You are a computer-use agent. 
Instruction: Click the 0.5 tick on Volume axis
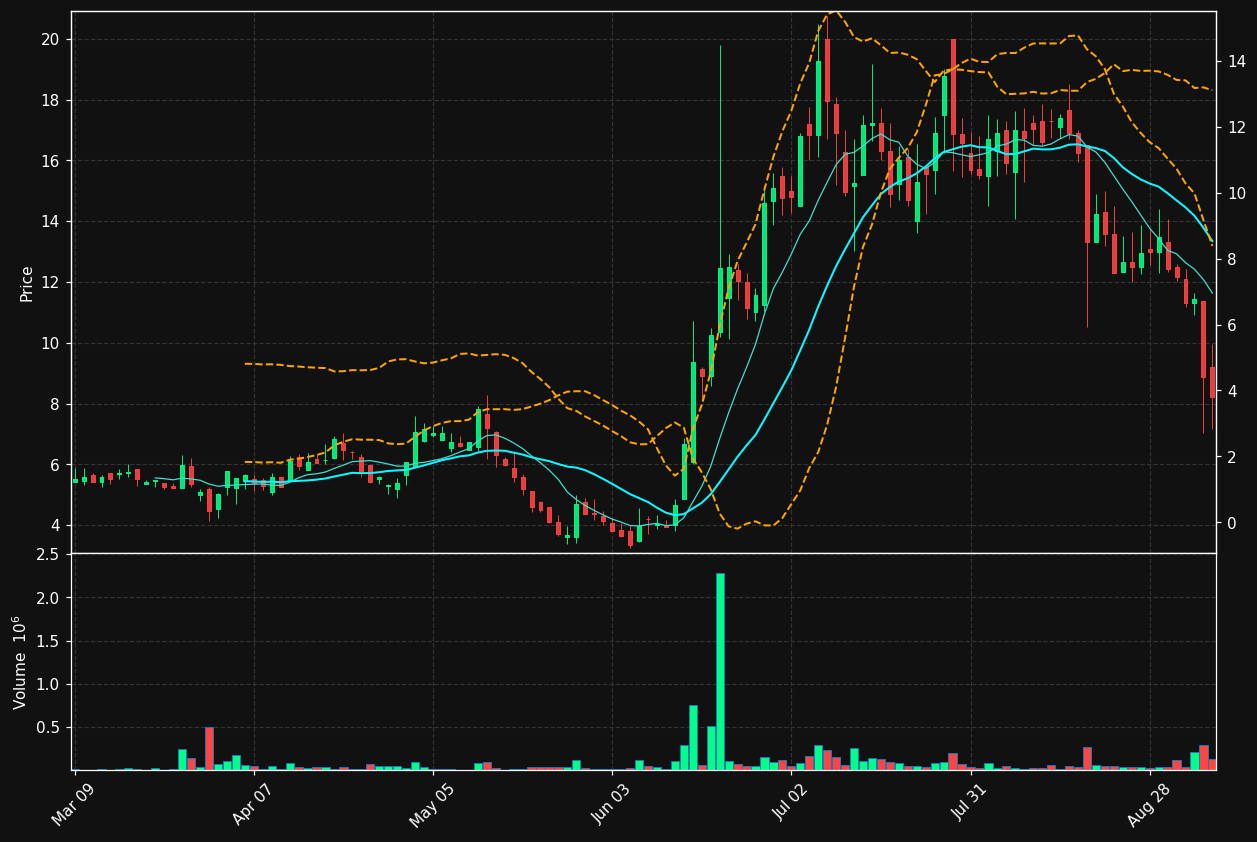coord(48,727)
